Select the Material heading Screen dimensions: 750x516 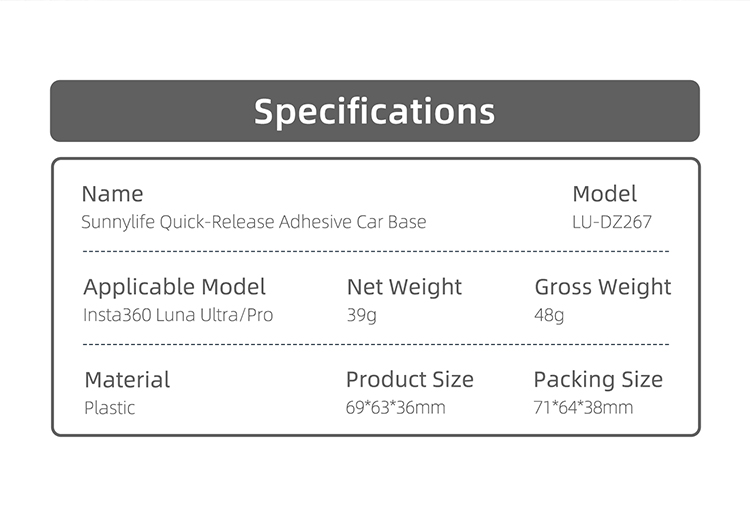click(x=127, y=380)
